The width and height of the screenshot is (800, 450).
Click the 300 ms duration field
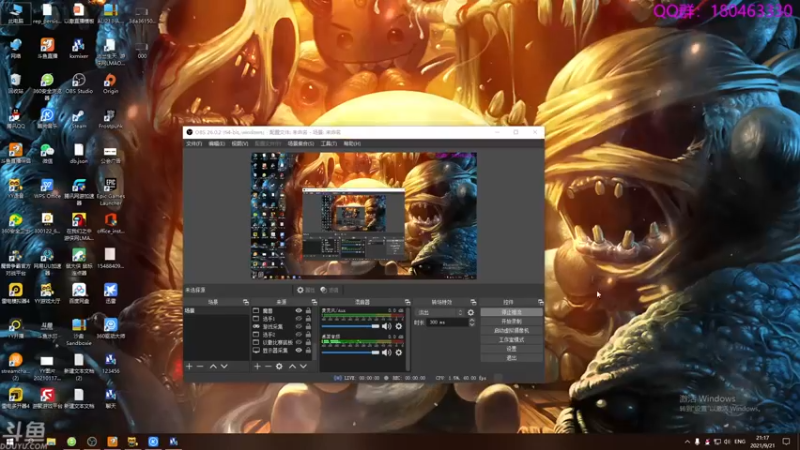(447, 322)
